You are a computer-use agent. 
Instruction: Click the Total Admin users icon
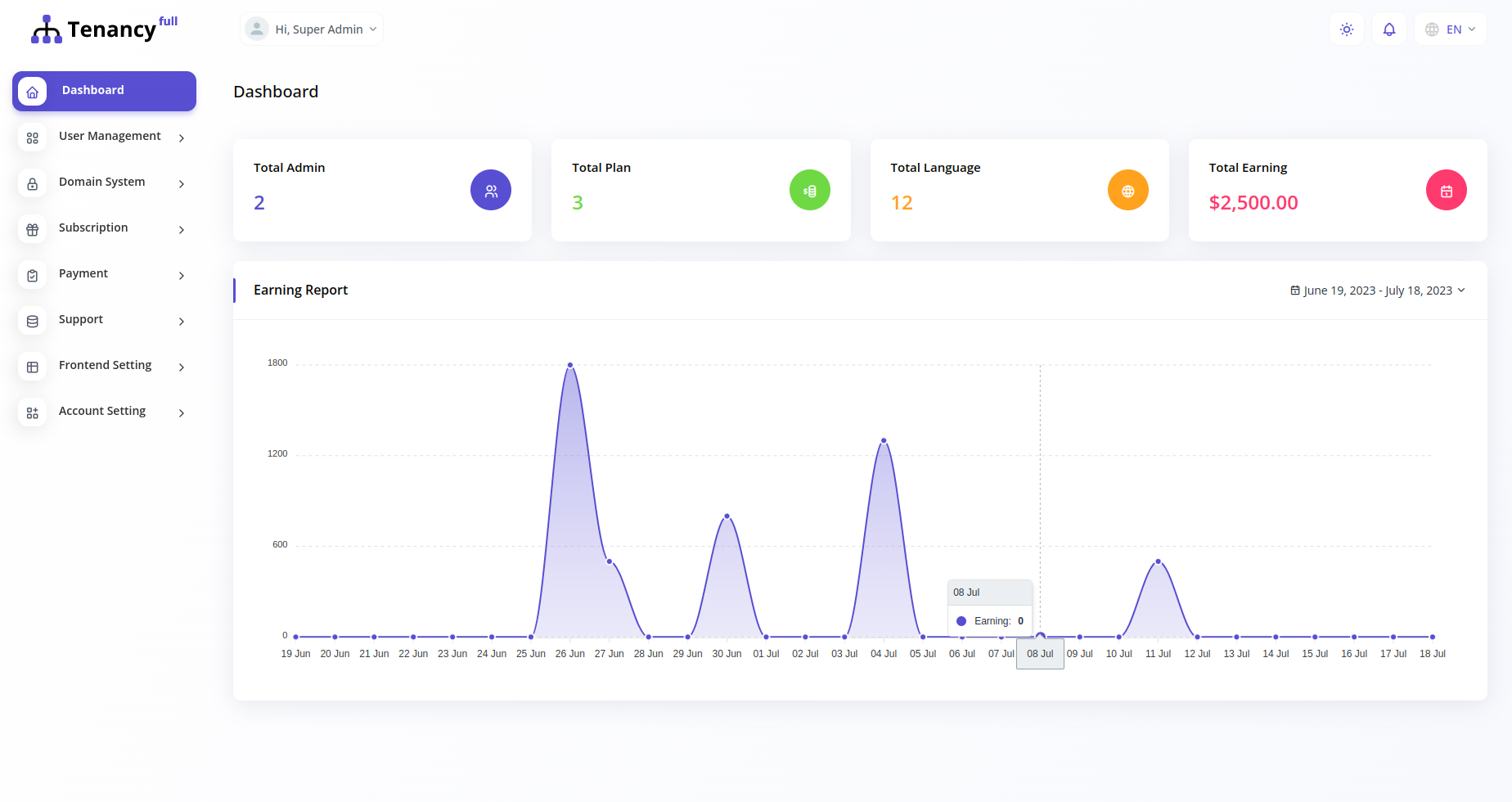(490, 190)
